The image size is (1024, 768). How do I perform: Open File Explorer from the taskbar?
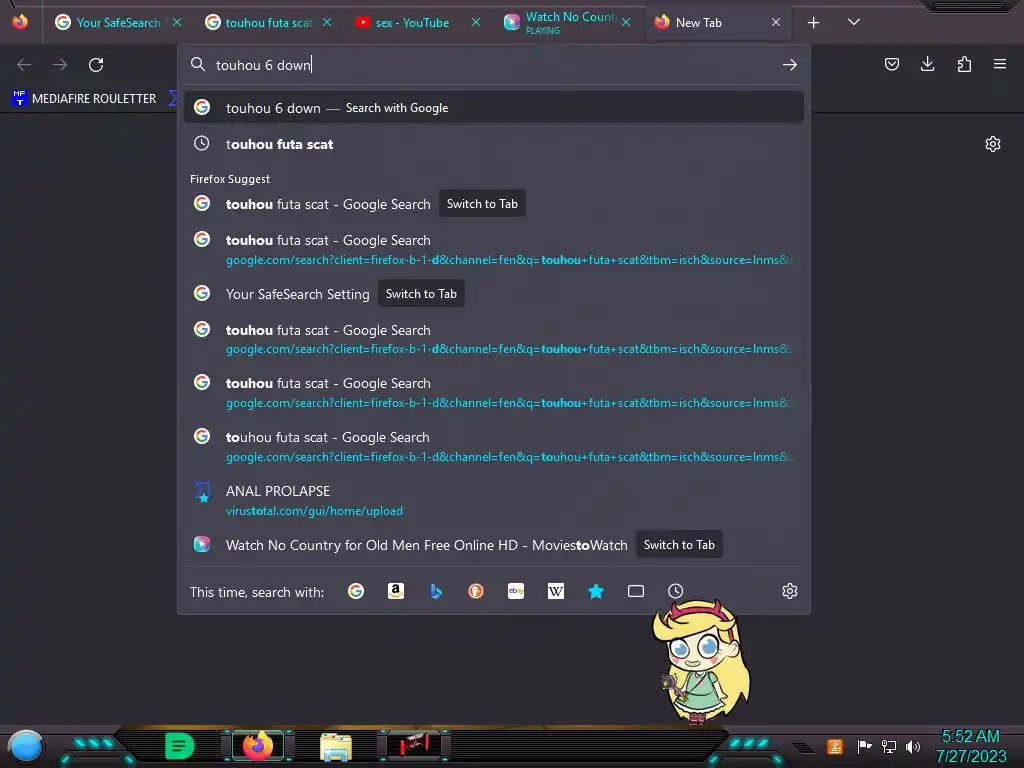point(336,746)
